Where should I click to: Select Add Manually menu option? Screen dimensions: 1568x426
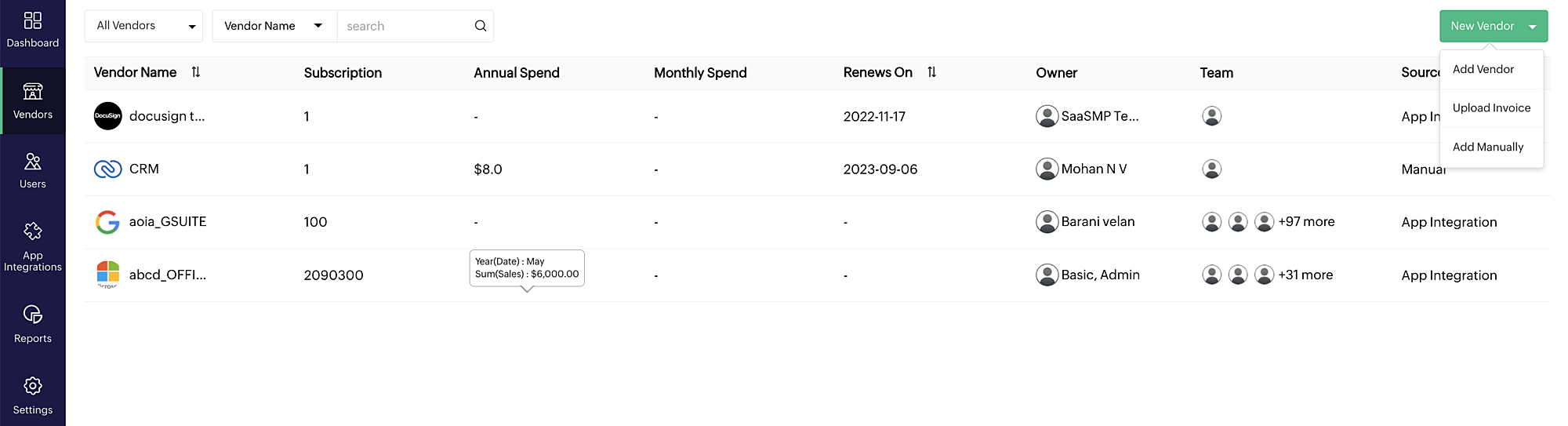pos(1487,147)
